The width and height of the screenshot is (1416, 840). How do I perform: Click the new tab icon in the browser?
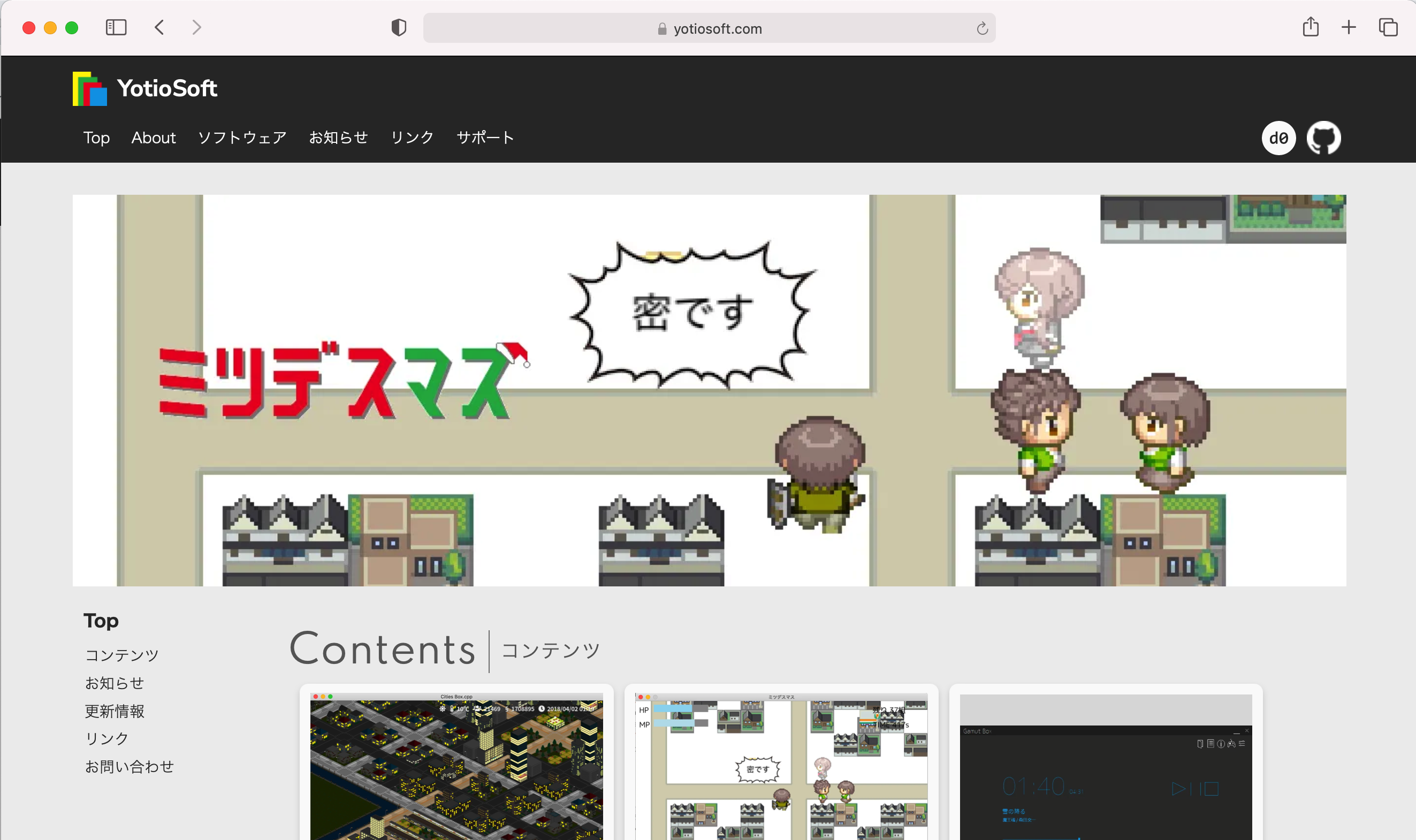(1349, 28)
